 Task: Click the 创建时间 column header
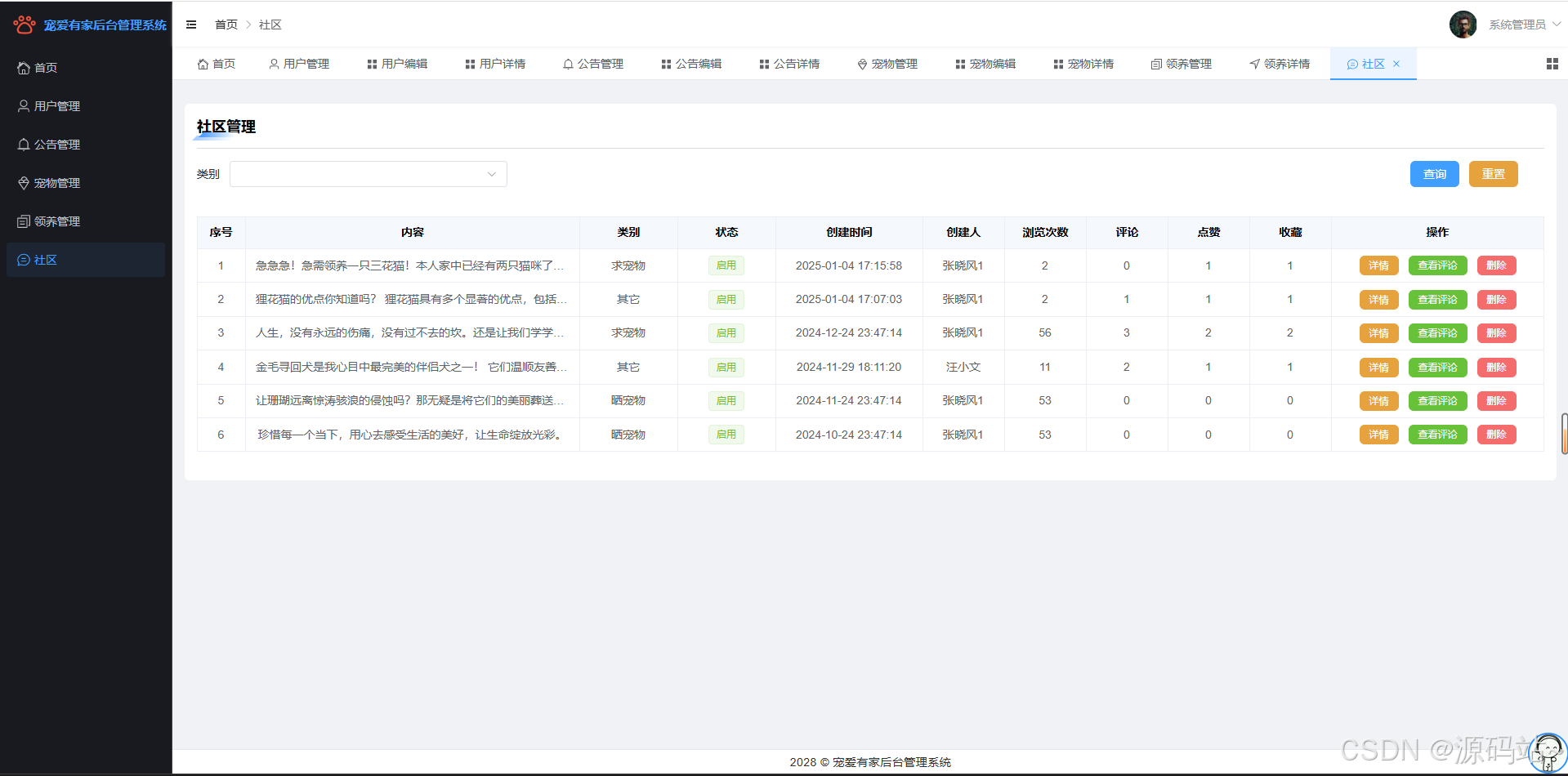coord(849,233)
